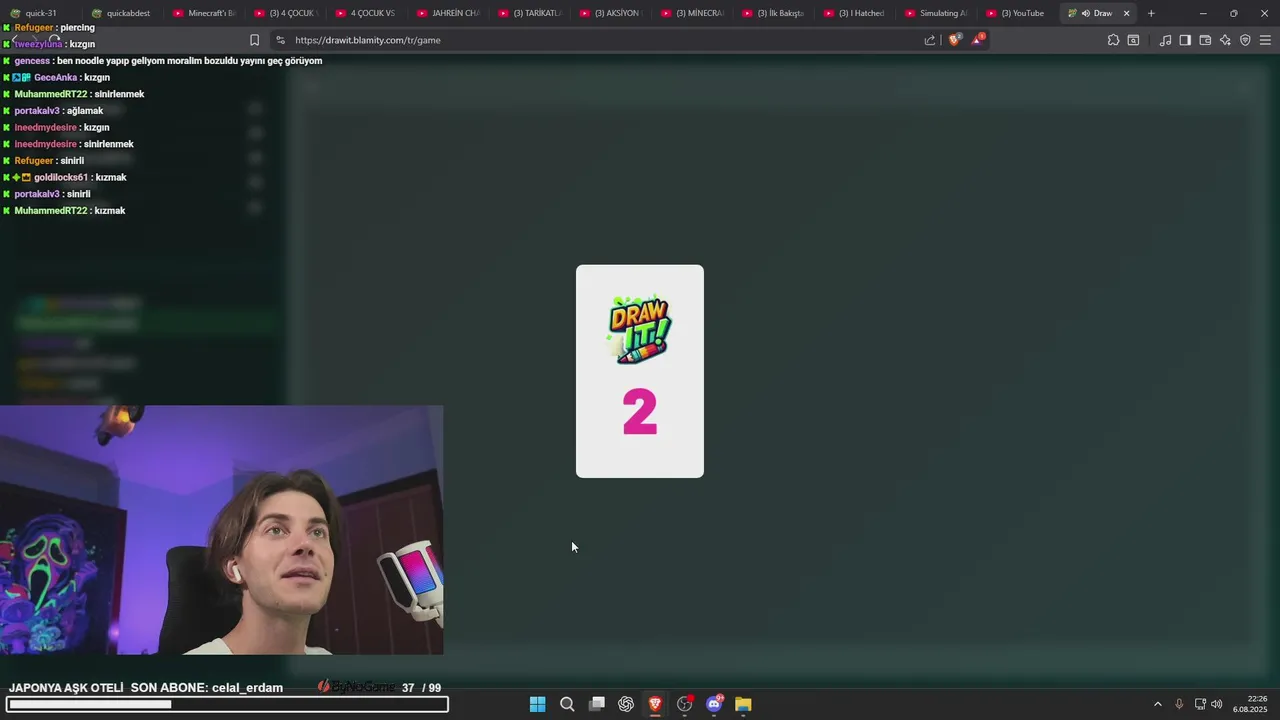
Task: Open the Brave Shields lion icon
Action: point(954,40)
